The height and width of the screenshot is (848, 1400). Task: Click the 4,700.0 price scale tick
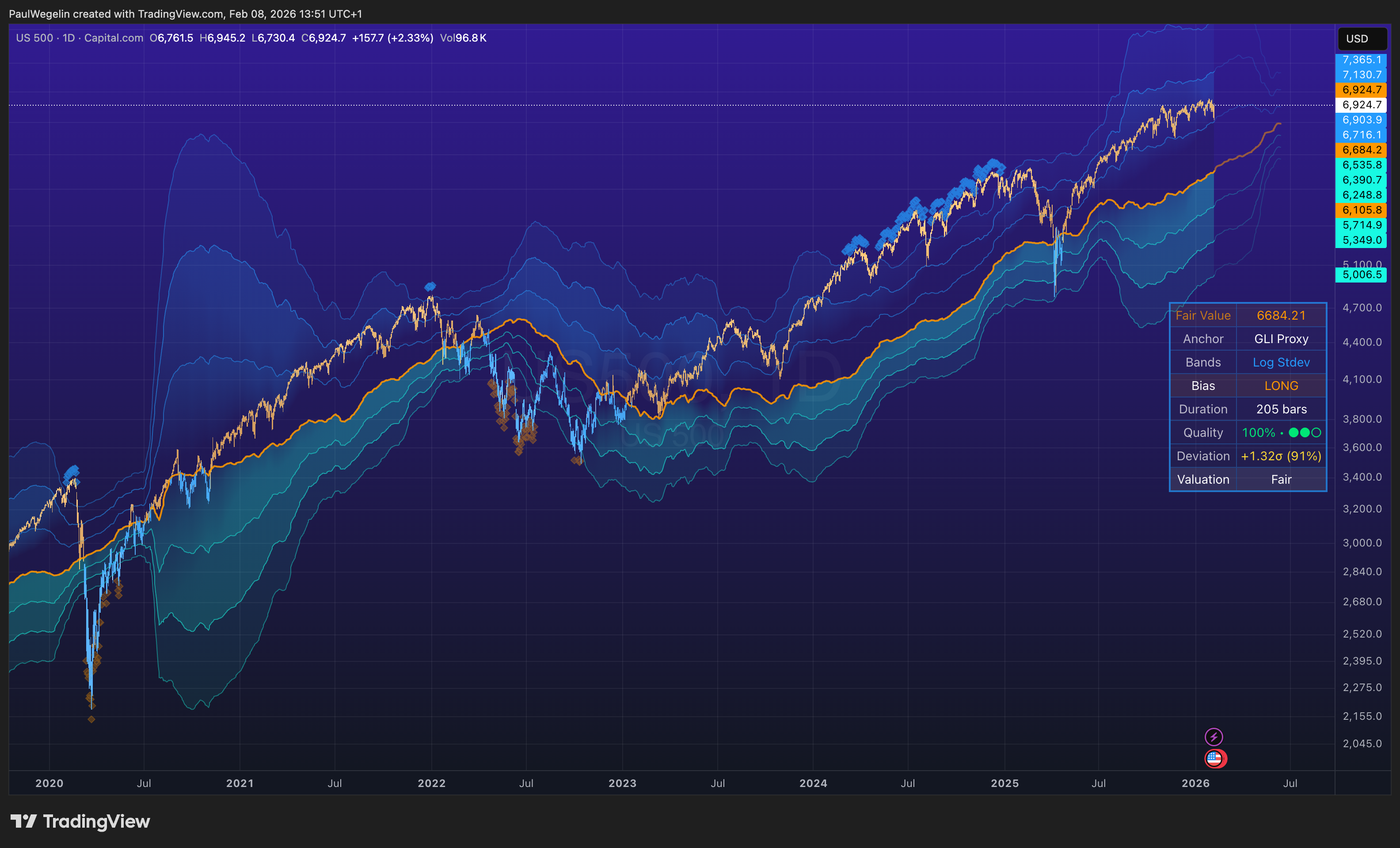pyautogui.click(x=1362, y=307)
